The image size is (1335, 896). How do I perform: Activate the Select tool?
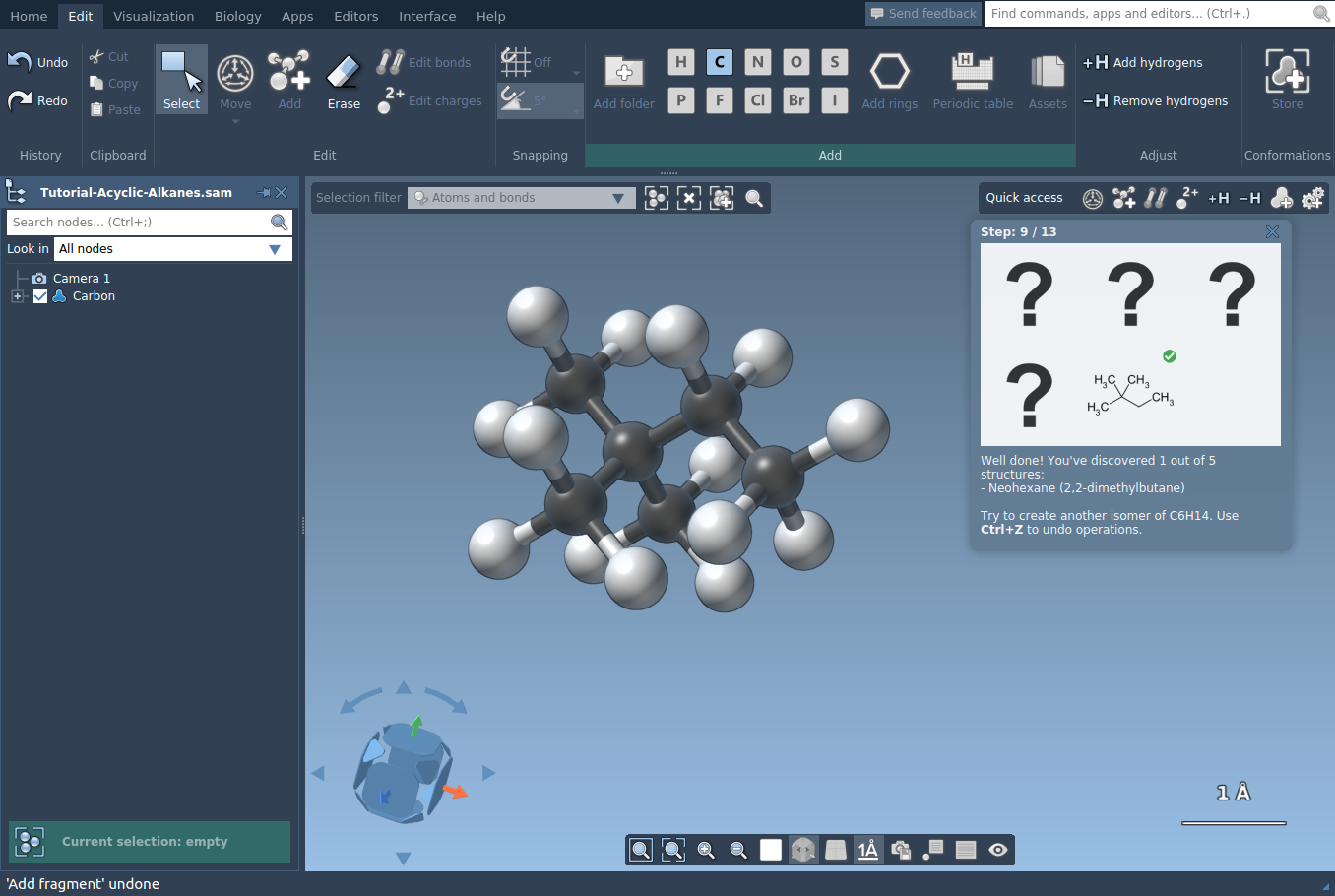click(181, 81)
